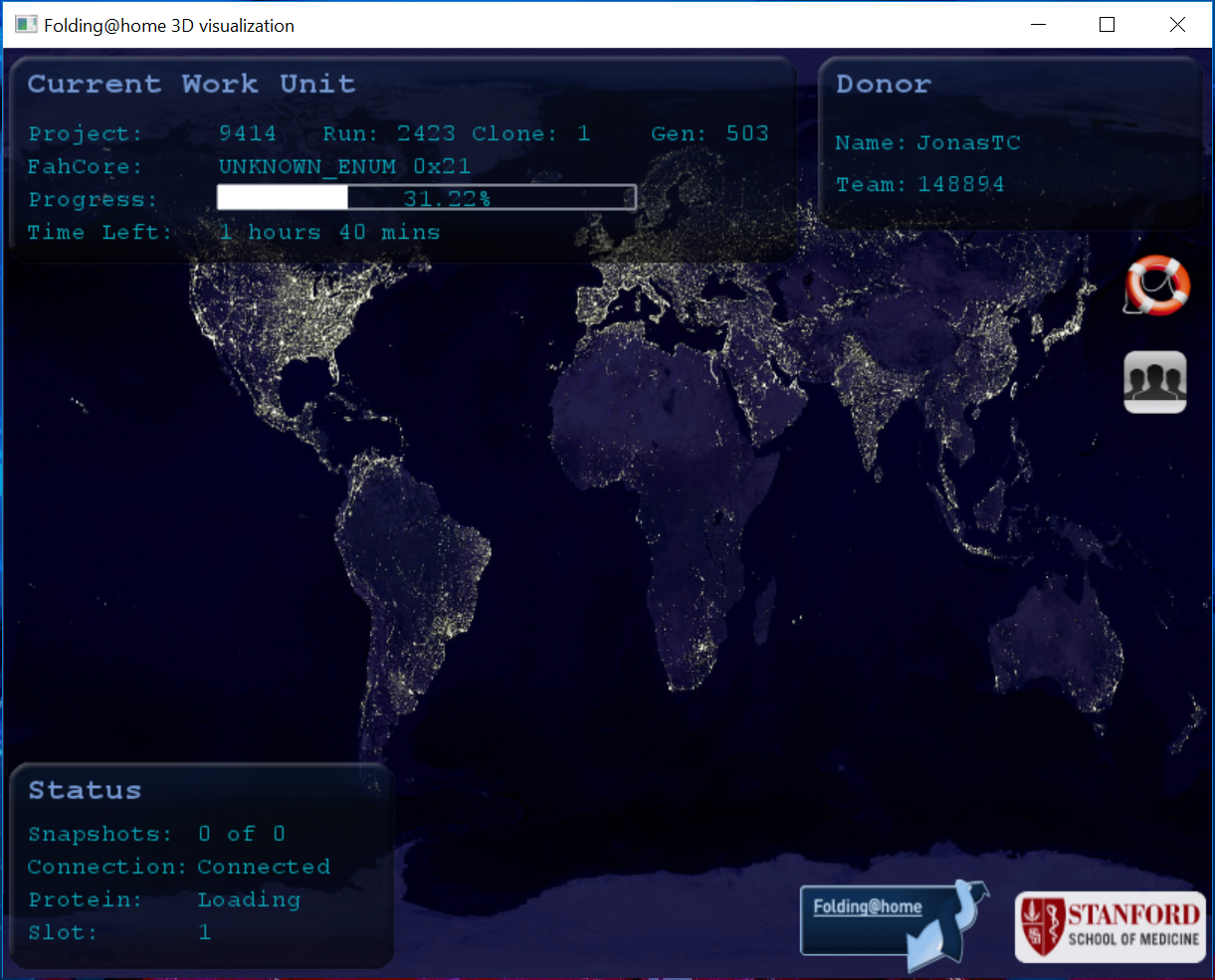Click the team number 148894

(x=961, y=184)
